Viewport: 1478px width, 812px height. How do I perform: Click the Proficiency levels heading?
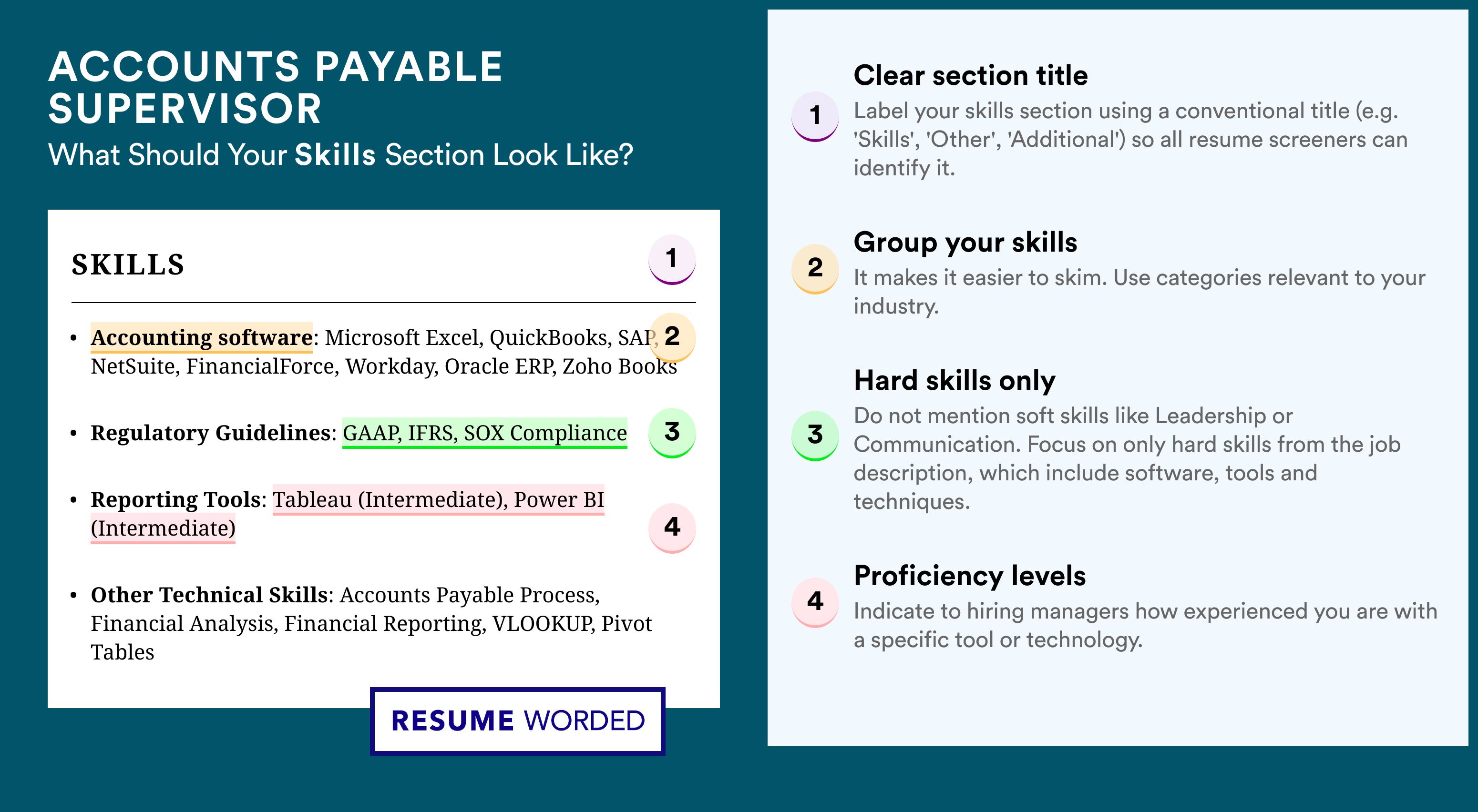[x=970, y=575]
